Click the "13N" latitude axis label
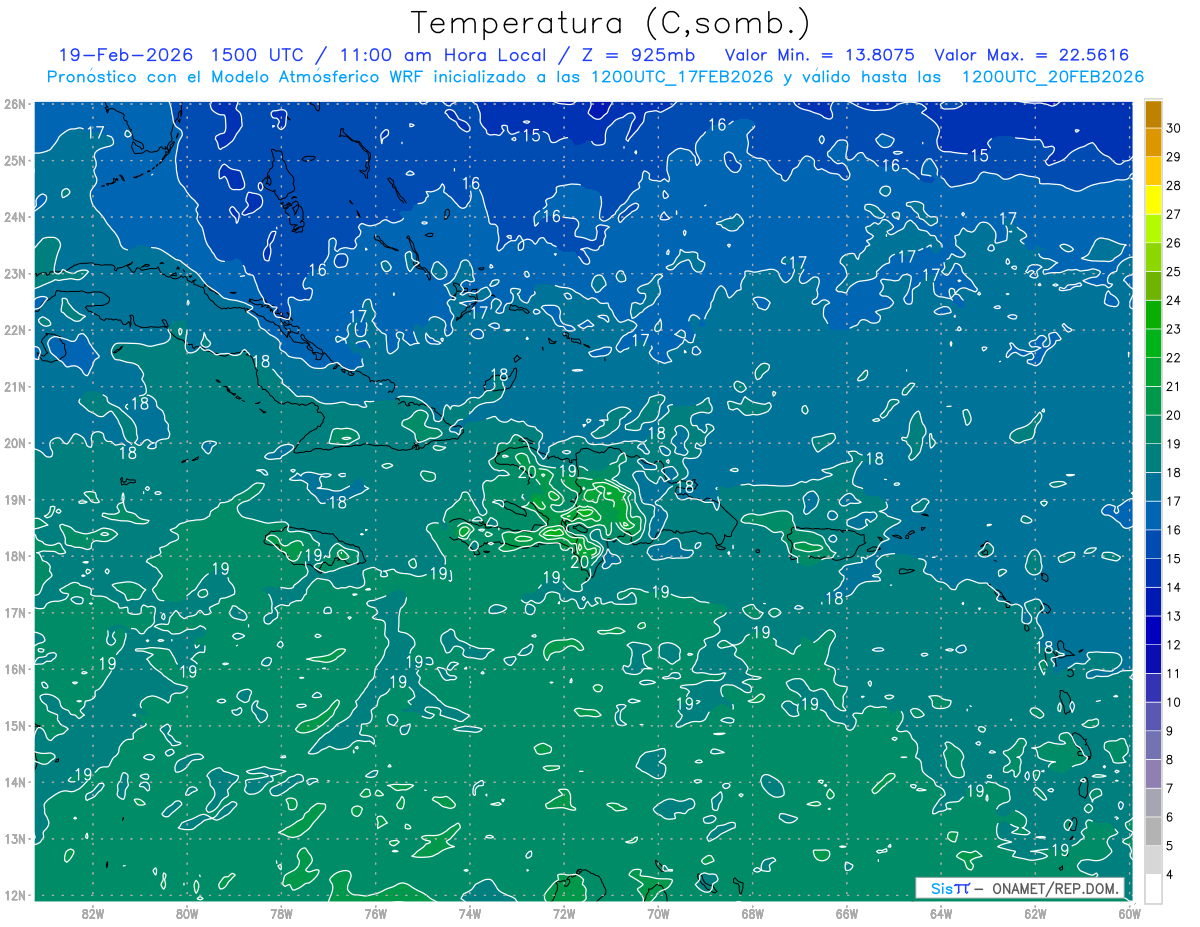The image size is (1200, 927). tap(15, 838)
